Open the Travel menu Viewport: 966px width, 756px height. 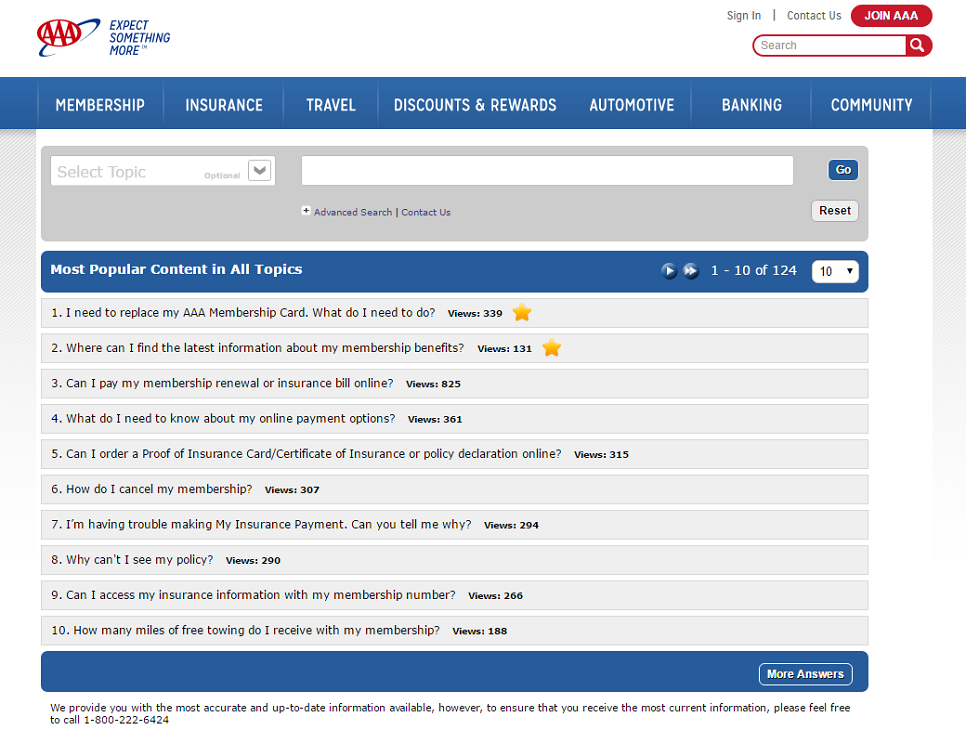[331, 105]
